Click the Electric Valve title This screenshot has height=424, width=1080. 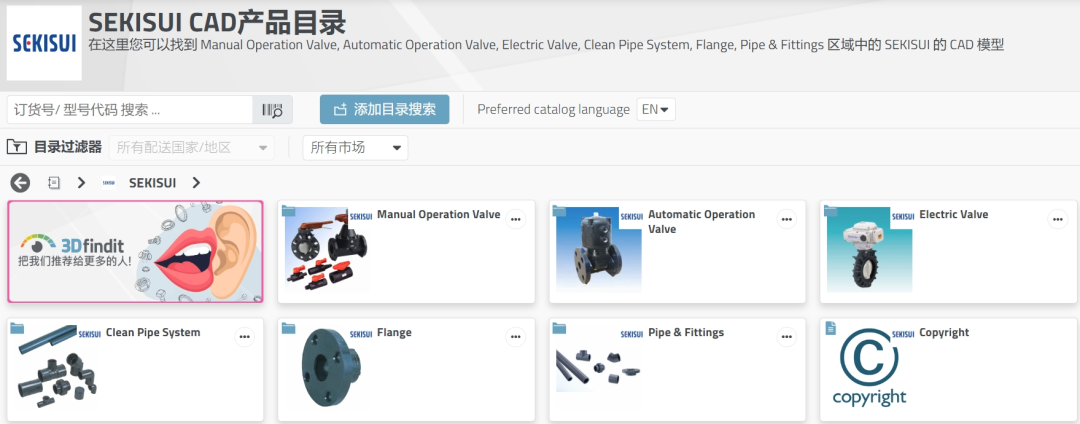tap(953, 214)
